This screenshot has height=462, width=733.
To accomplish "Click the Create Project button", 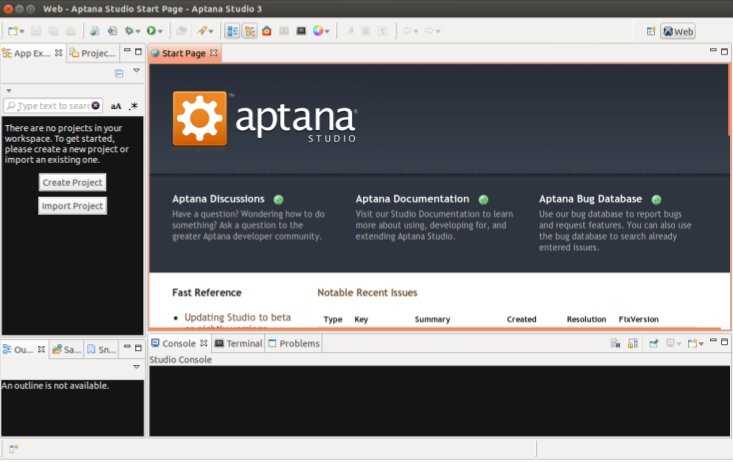I will coord(72,182).
